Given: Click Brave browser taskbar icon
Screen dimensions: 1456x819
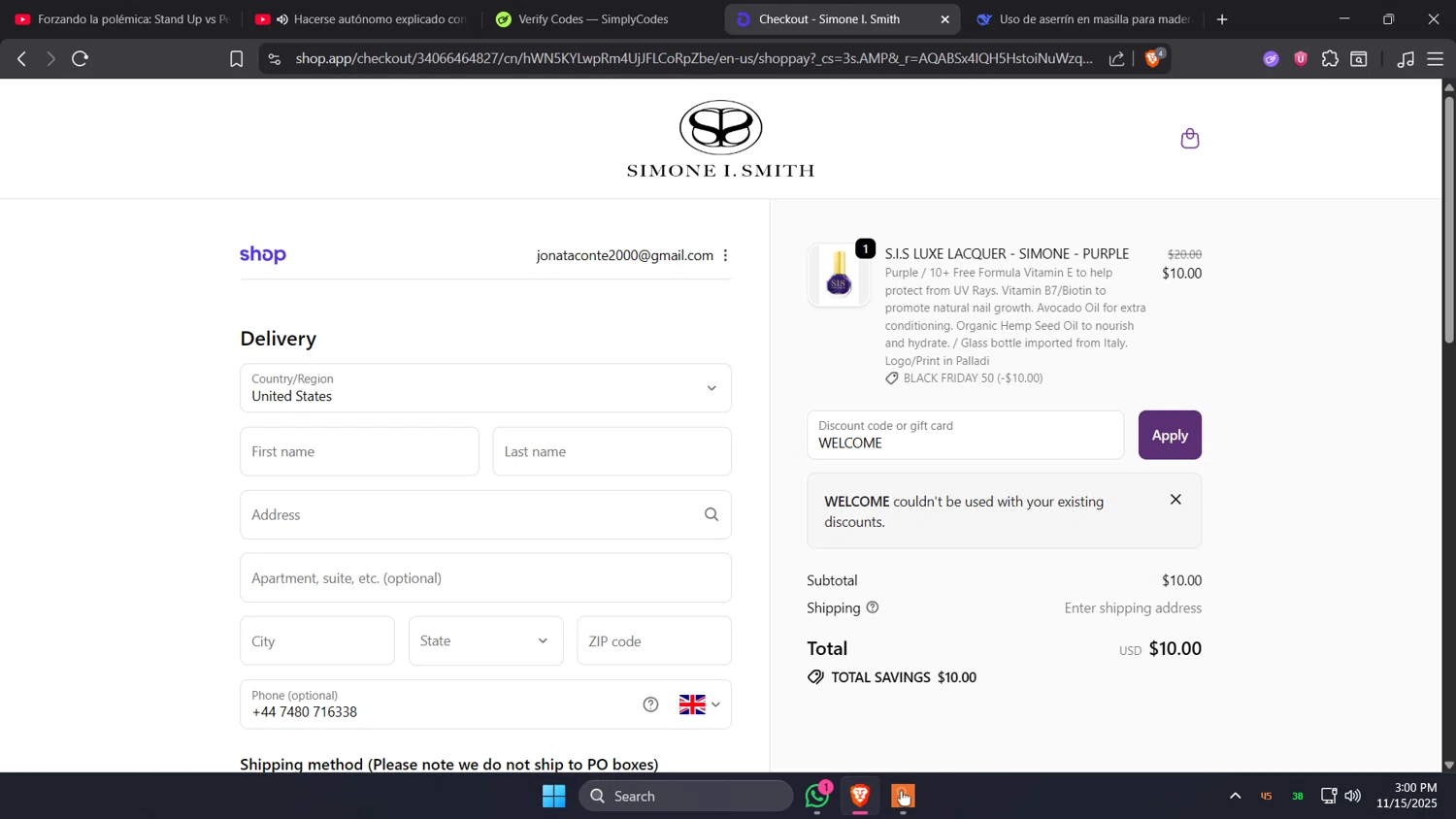Looking at the screenshot, I should [x=860, y=796].
